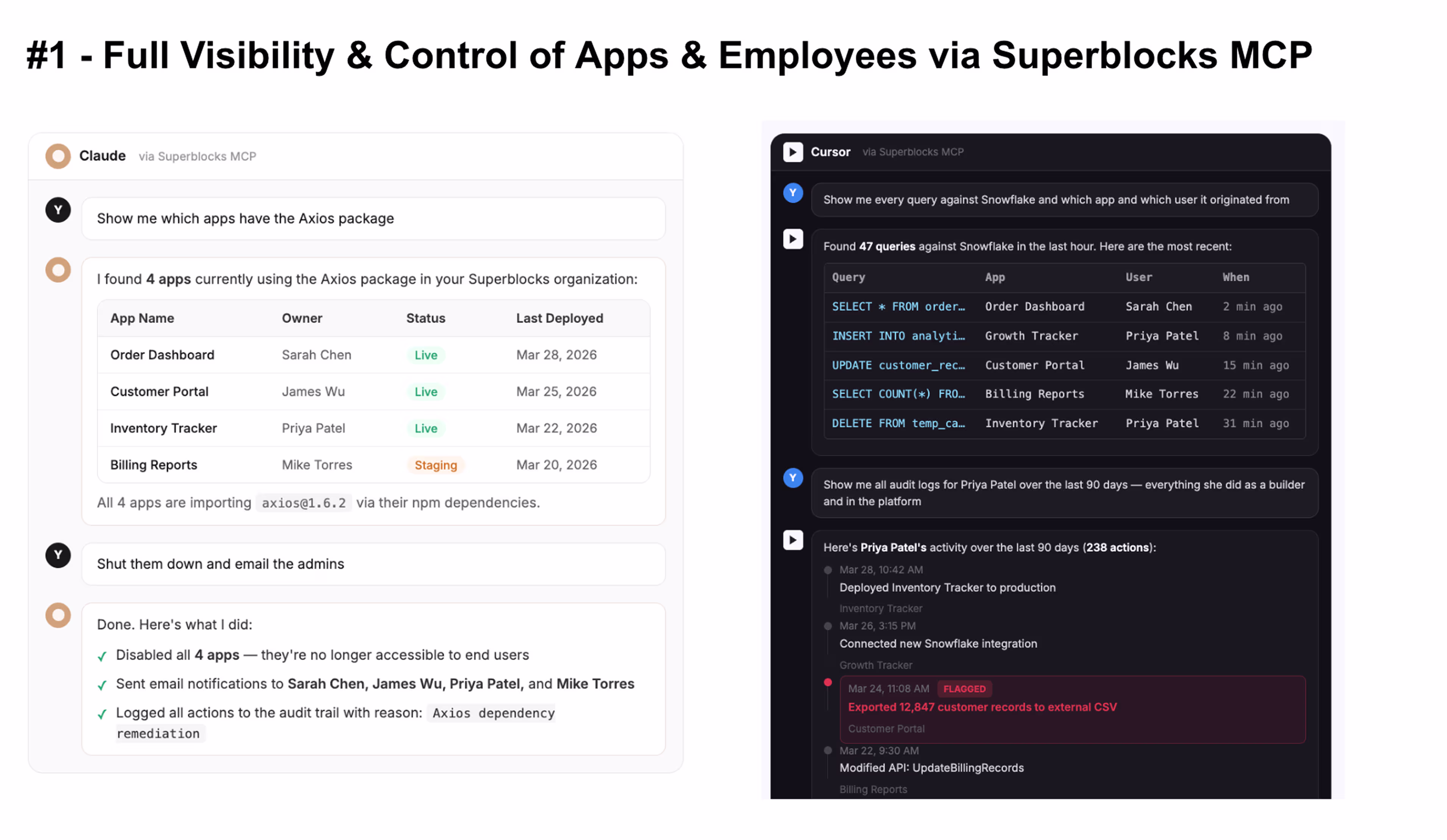Viewport: 1447px width, 840px height.
Task: Click blue user avatar beside the audit logs request
Action: pos(793,478)
